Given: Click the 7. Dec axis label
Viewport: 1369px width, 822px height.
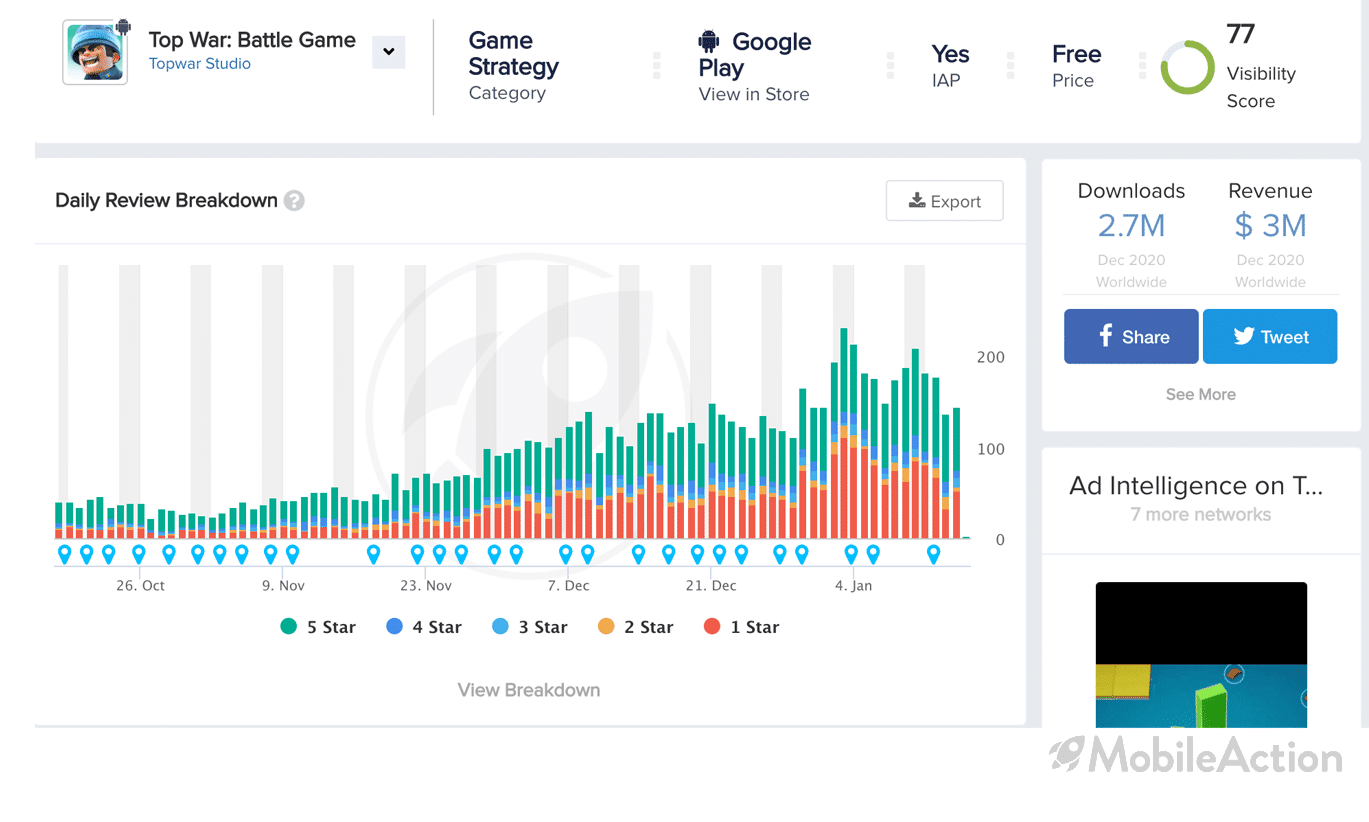Looking at the screenshot, I should (x=569, y=585).
